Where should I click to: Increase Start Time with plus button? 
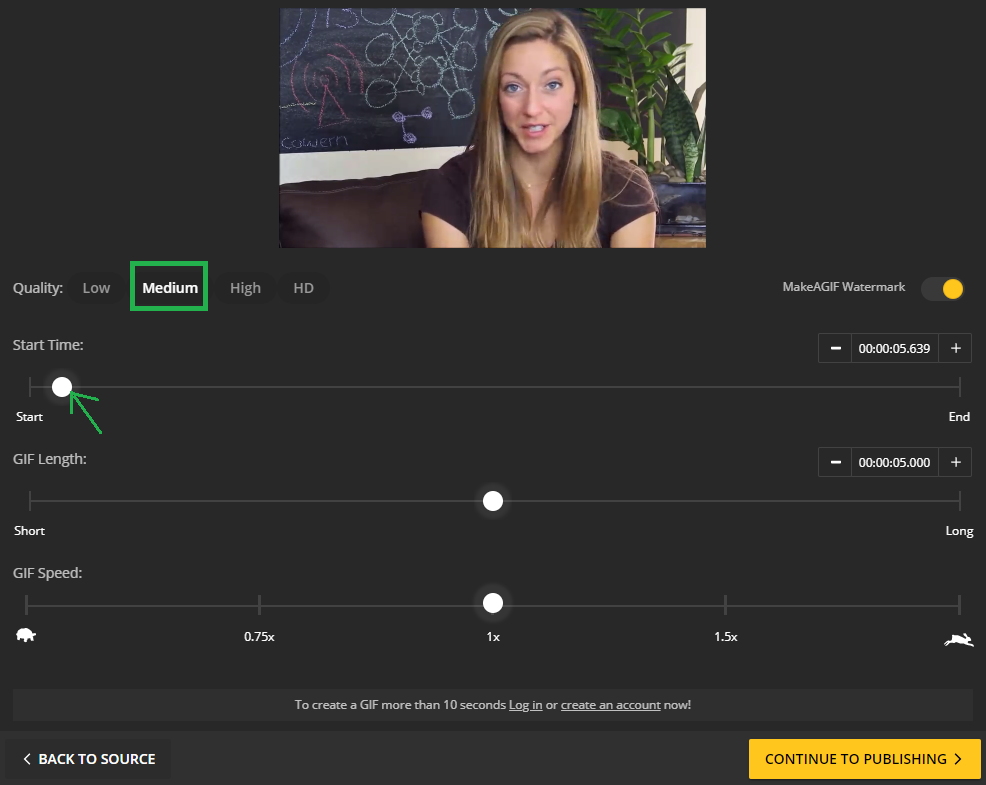pyautogui.click(x=955, y=348)
